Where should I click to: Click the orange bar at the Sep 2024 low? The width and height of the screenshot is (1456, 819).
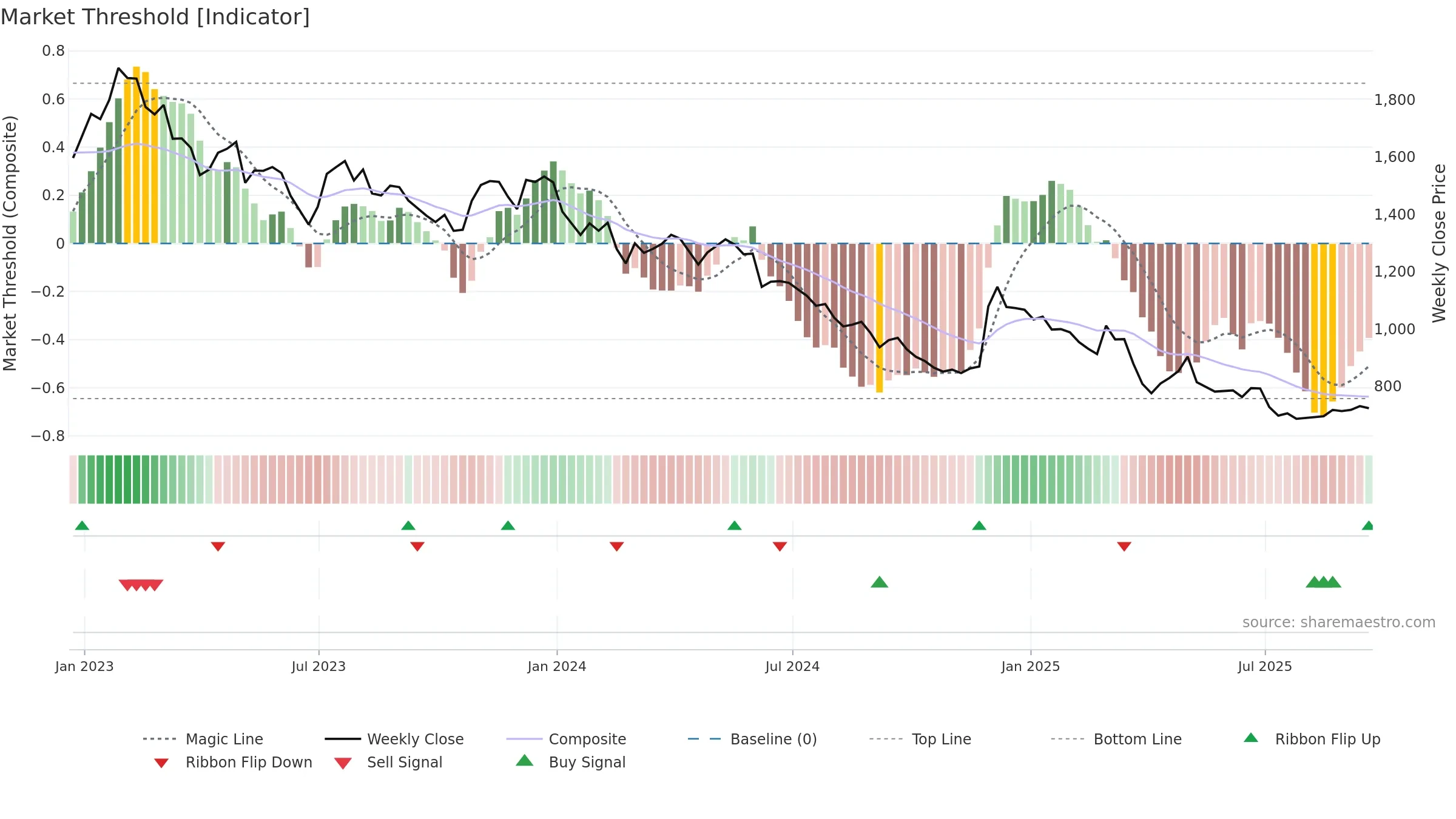point(880,318)
